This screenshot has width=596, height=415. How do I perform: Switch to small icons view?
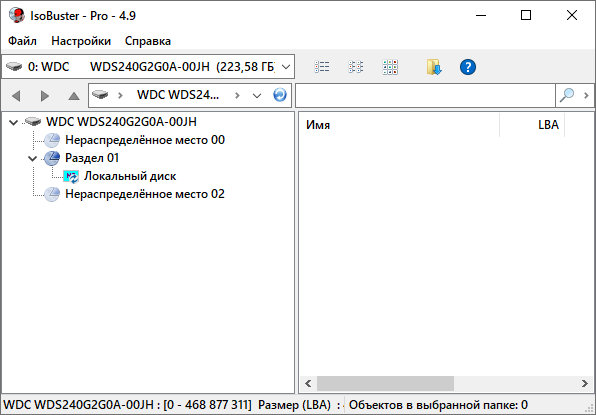tap(356, 67)
